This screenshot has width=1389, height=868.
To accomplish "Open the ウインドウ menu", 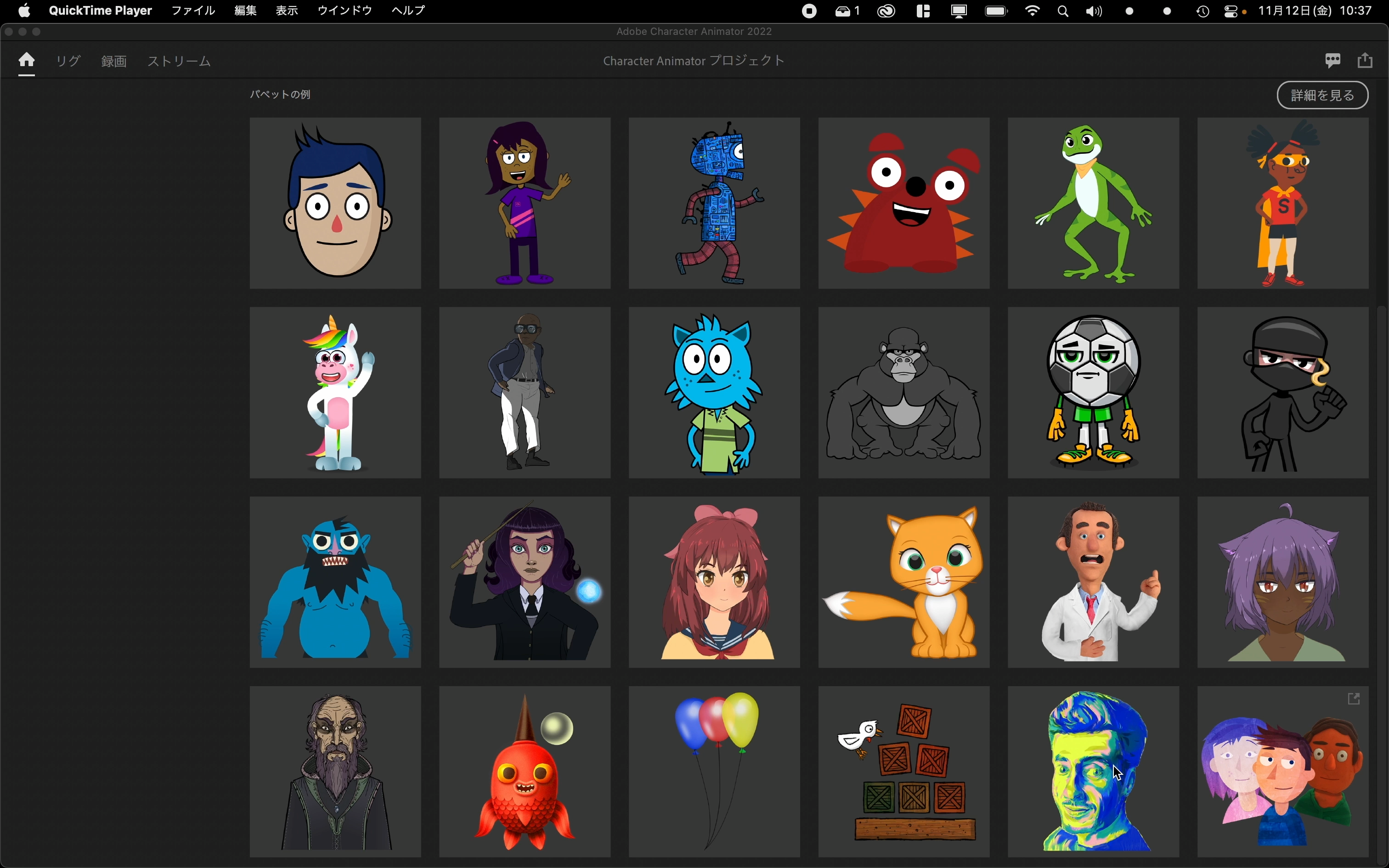I will click(x=344, y=10).
